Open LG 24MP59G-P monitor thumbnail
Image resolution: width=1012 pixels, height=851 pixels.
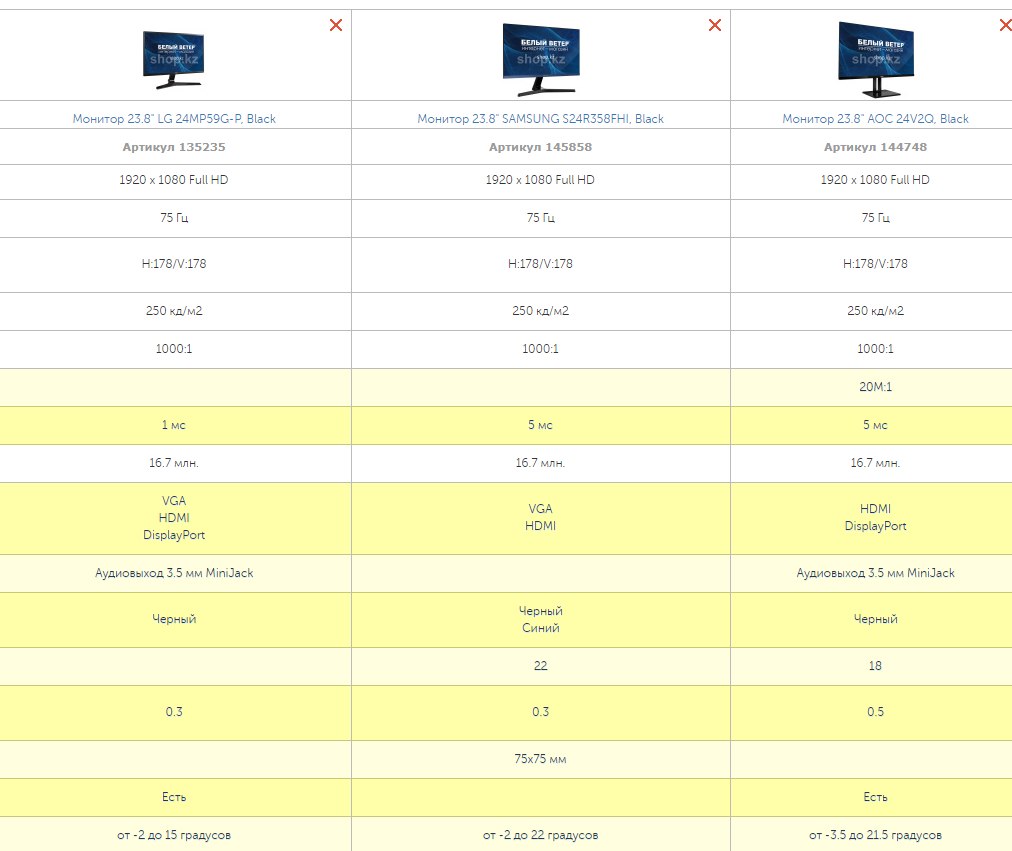174,59
